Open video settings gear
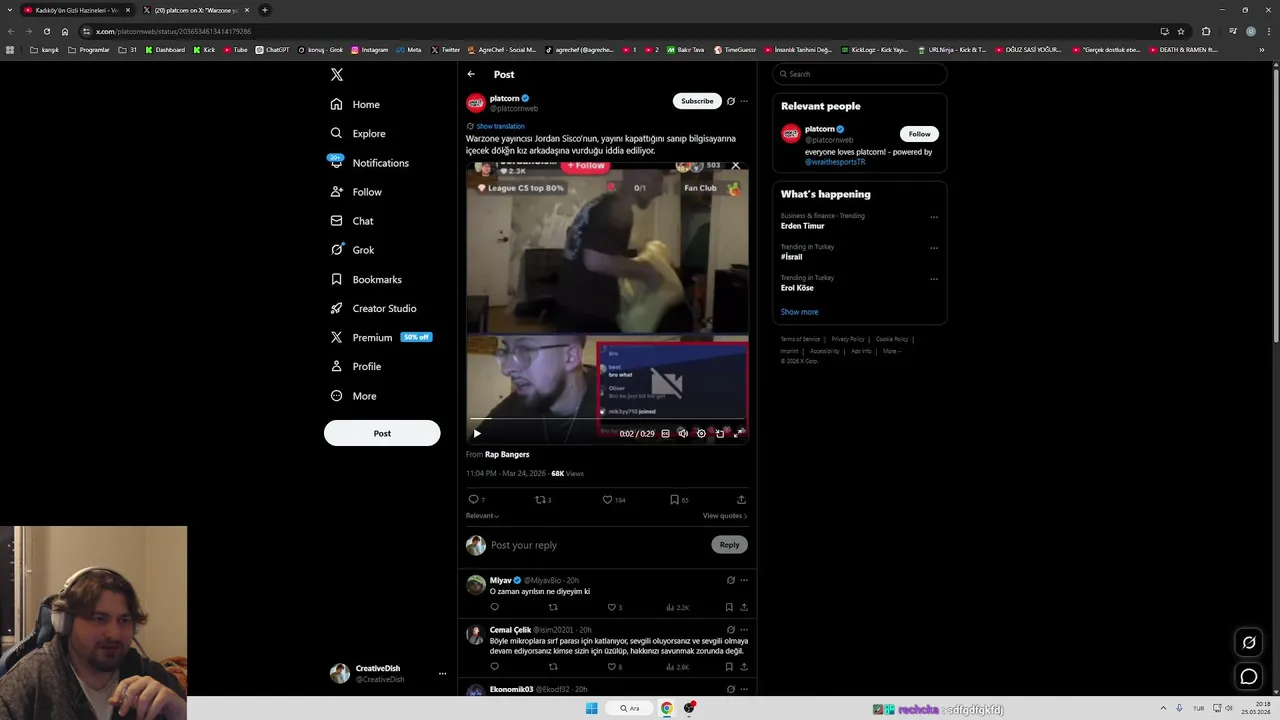Image resolution: width=1280 pixels, height=720 pixels. pos(701,433)
